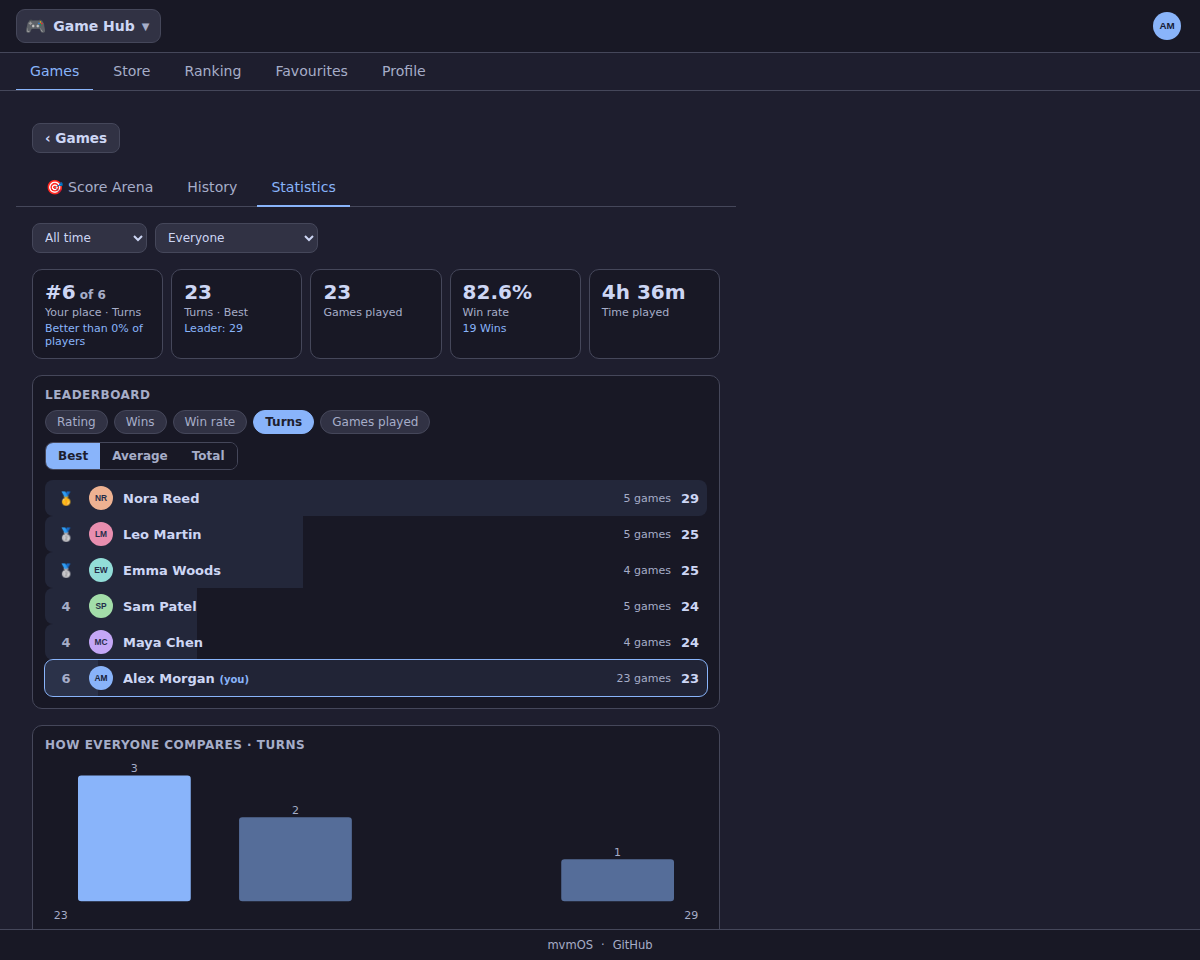1200x960 pixels.
Task: Switch to the History tab
Action: coord(212,187)
